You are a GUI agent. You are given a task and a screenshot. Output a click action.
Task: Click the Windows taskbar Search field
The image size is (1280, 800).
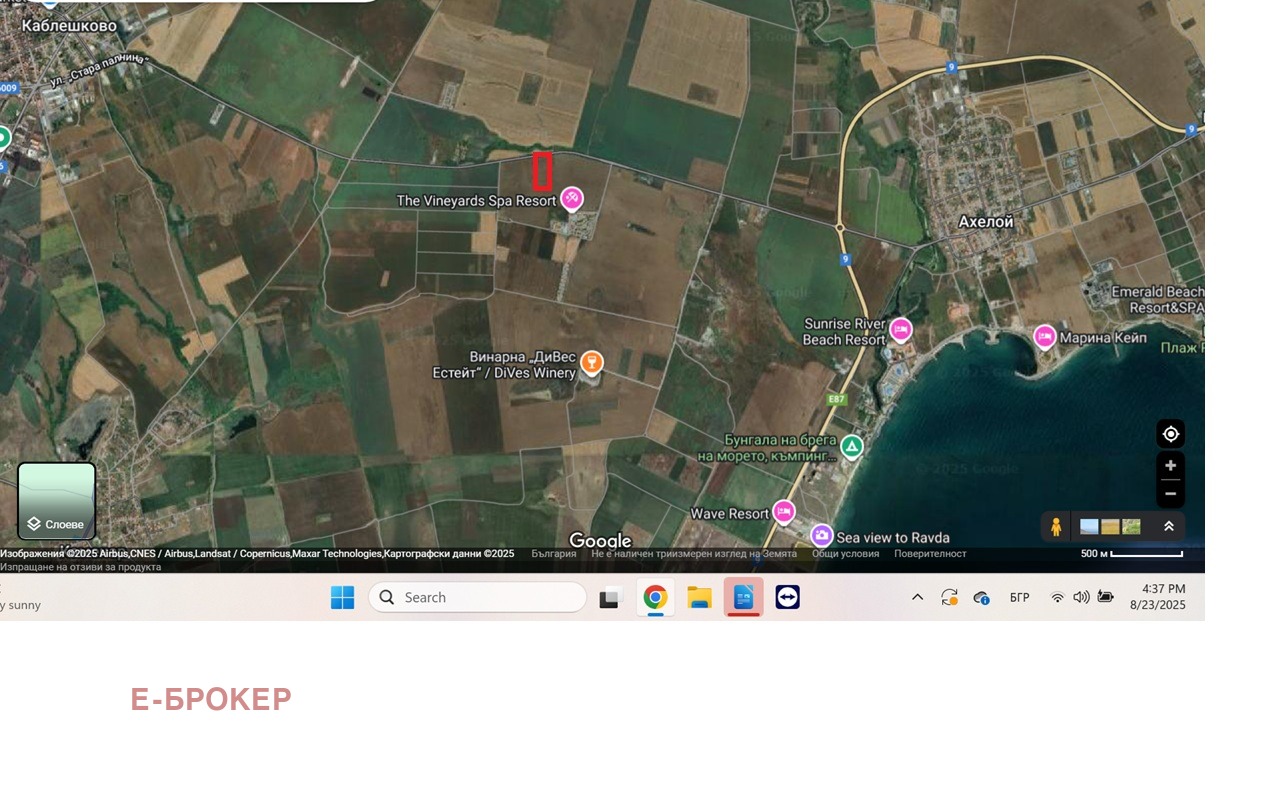pyautogui.click(x=477, y=597)
